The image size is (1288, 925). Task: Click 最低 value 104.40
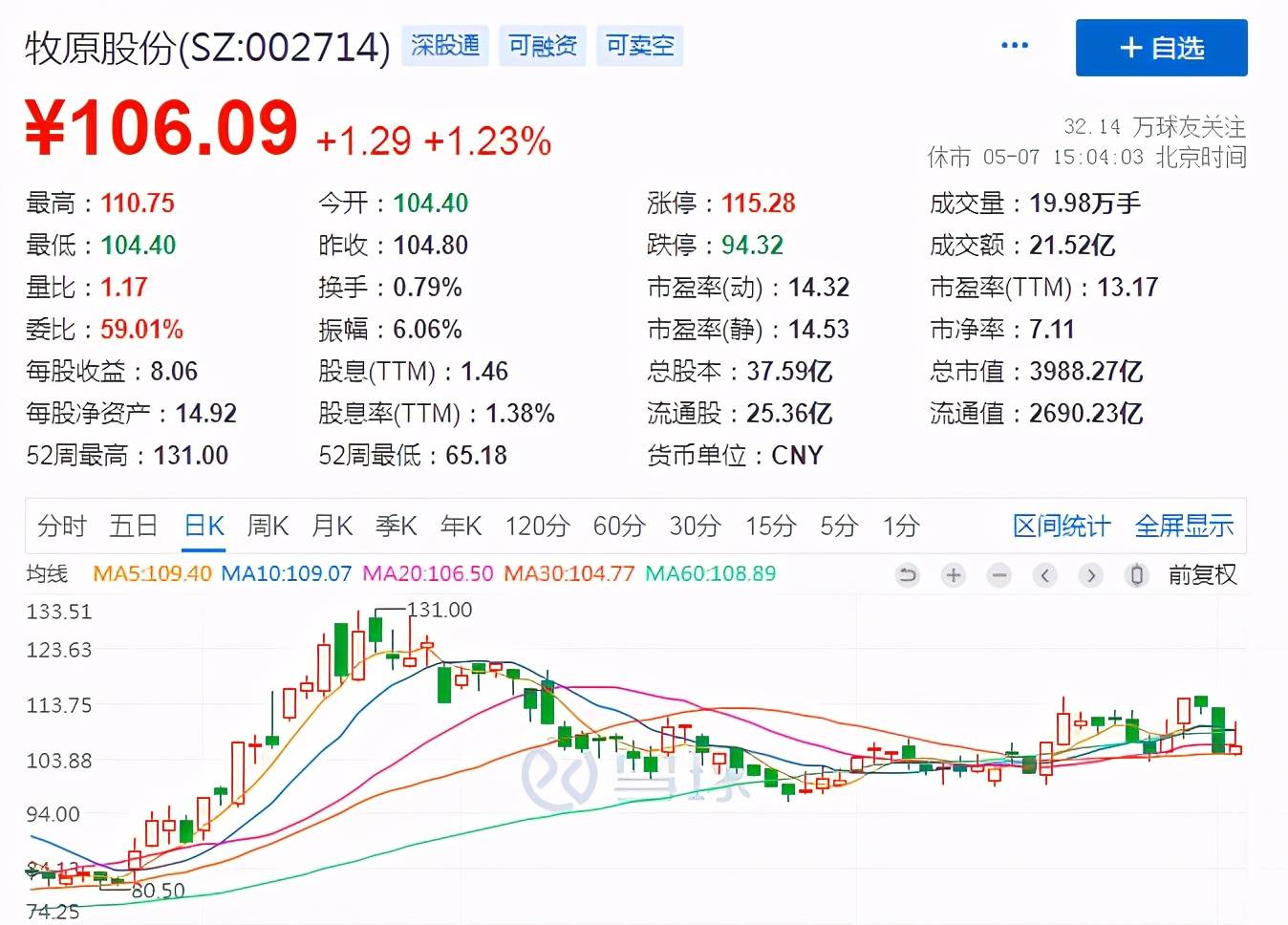coord(139,245)
